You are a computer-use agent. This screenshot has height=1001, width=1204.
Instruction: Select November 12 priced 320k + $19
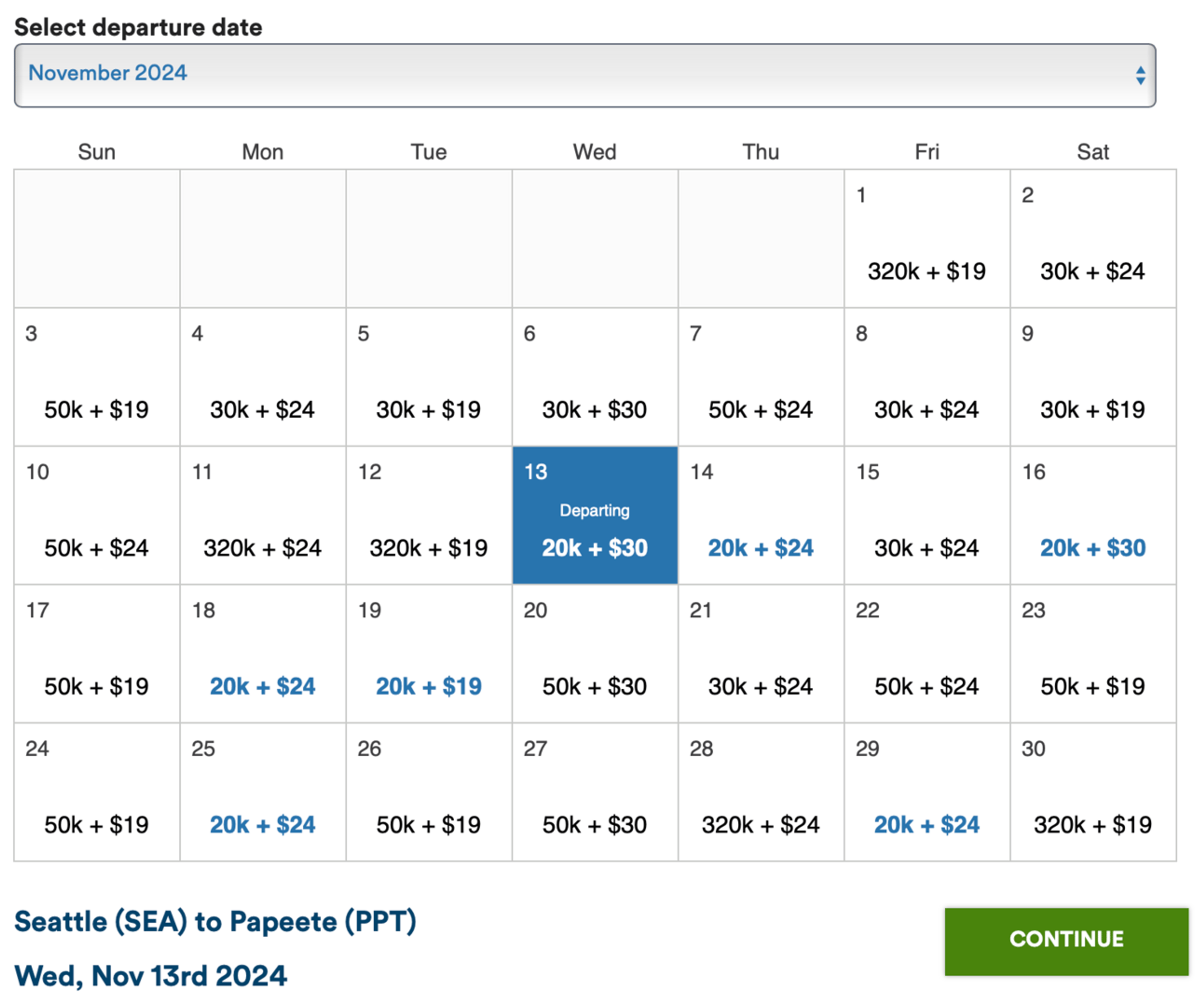pyautogui.click(x=429, y=515)
